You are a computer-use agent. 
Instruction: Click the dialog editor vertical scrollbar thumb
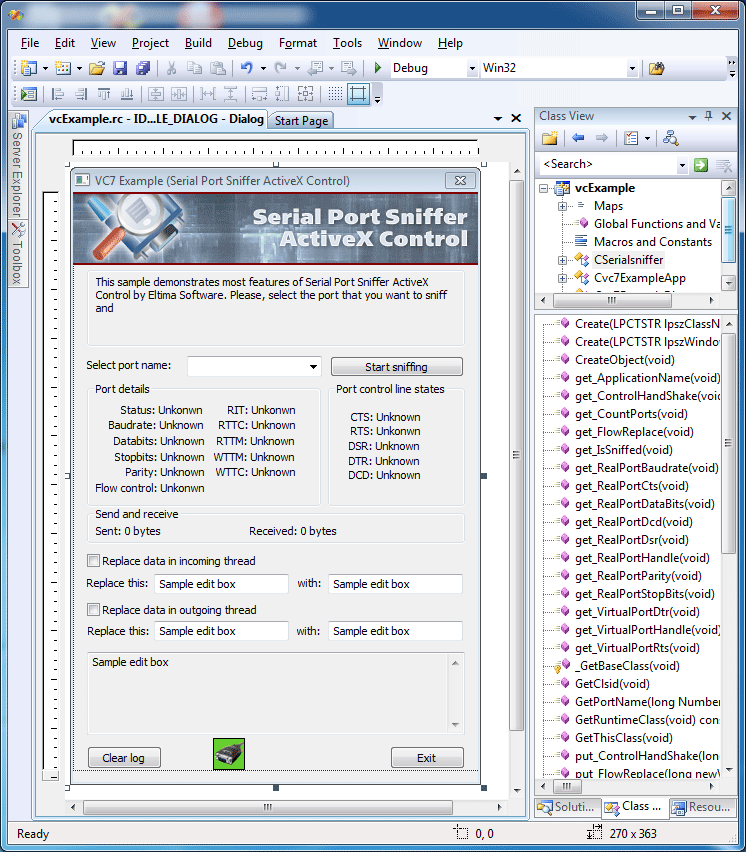point(516,454)
